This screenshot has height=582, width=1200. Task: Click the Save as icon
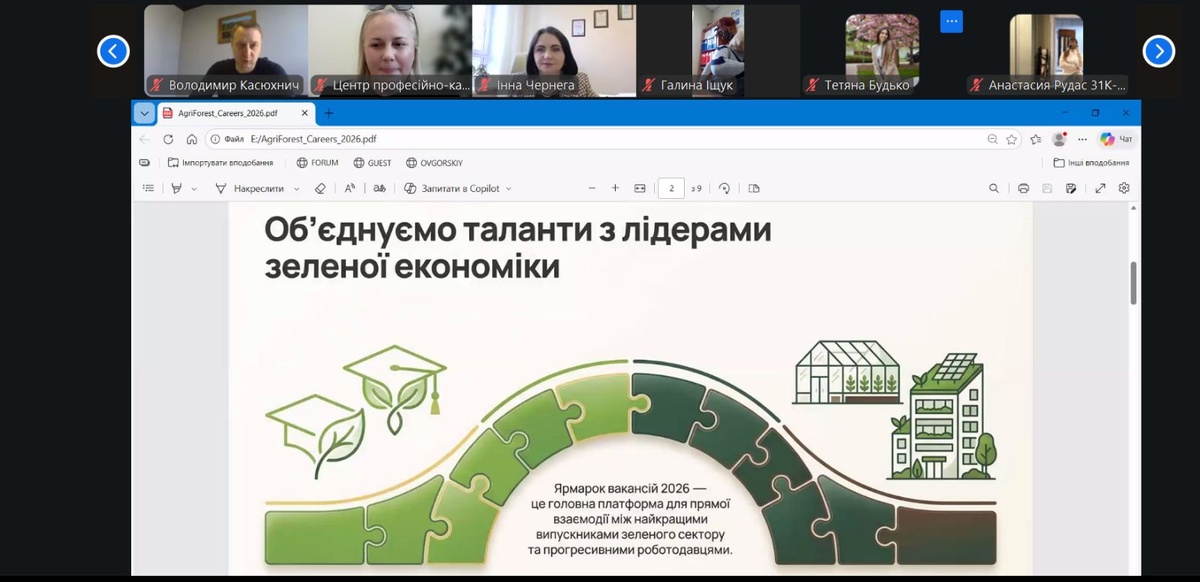1071,188
